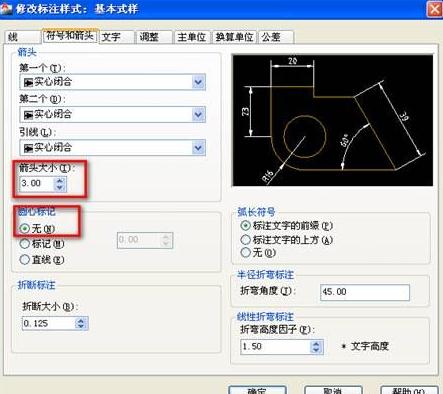Select 圆心标记 直线 radio button

pos(25,259)
